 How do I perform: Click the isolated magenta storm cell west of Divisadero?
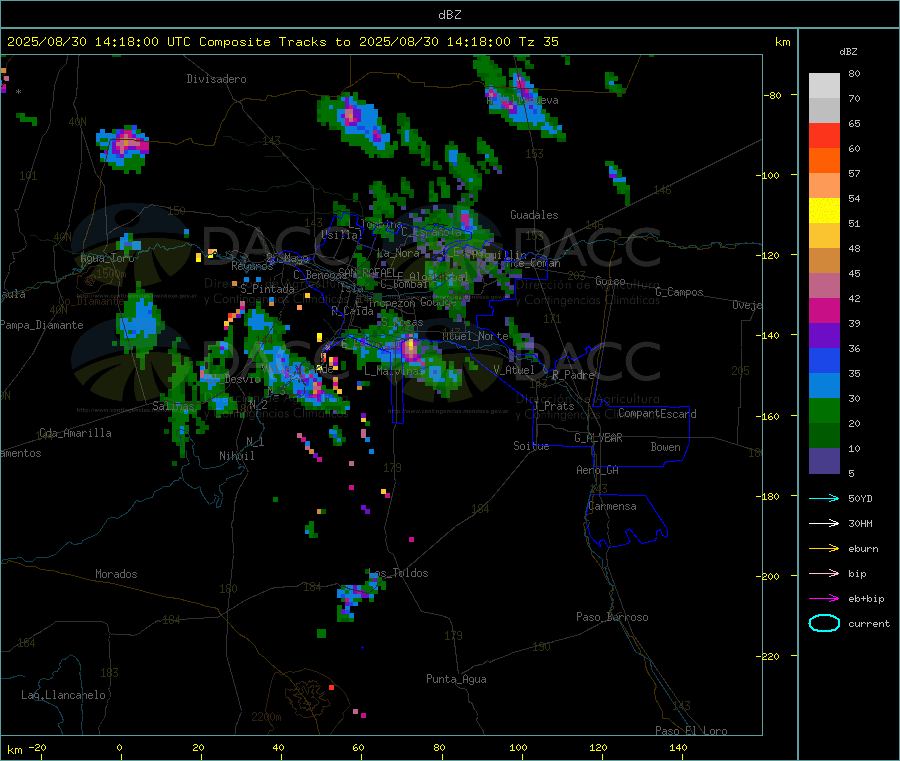[124, 147]
